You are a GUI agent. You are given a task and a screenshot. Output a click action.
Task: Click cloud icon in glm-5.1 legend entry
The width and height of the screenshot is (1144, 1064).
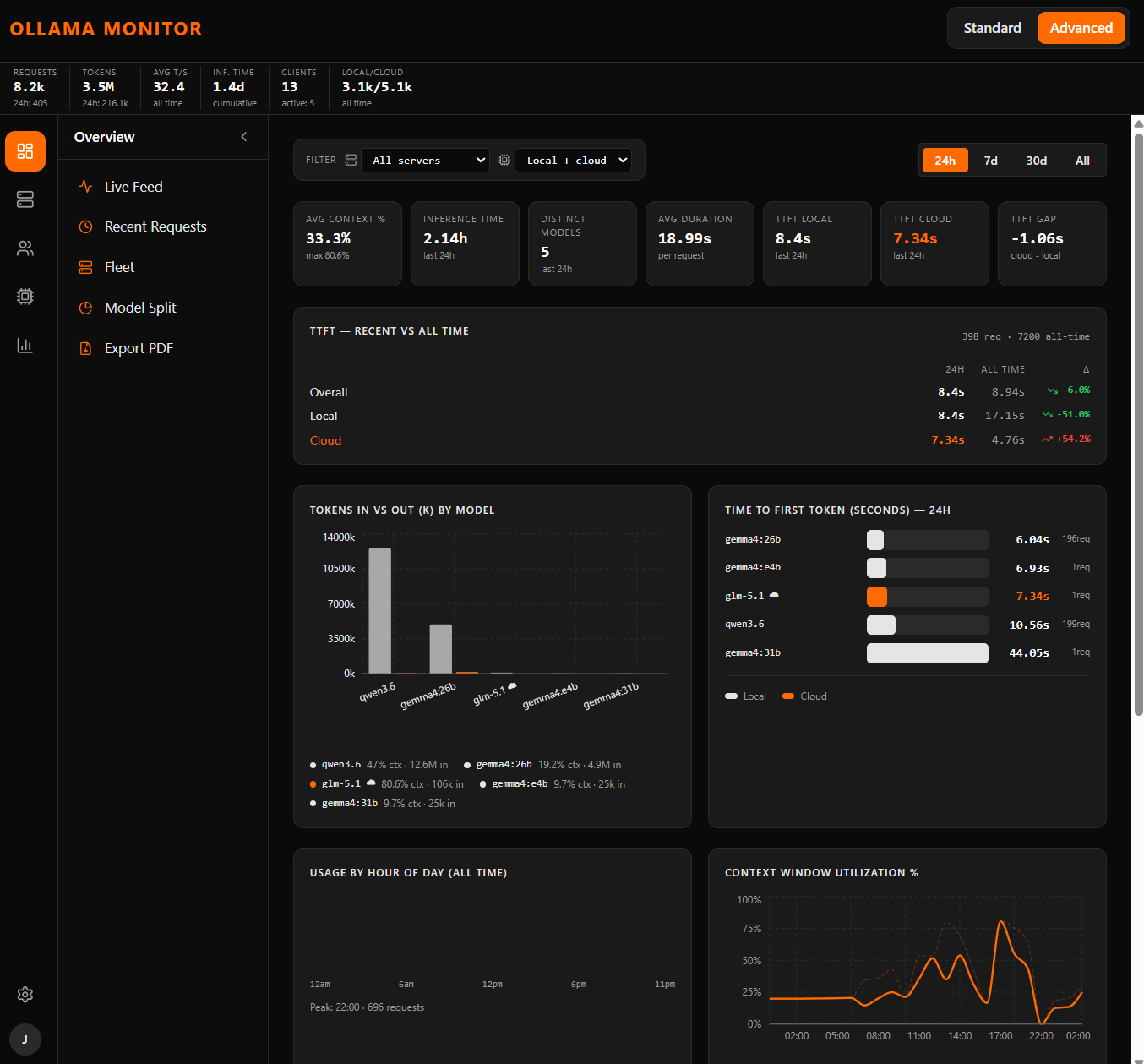tap(371, 783)
